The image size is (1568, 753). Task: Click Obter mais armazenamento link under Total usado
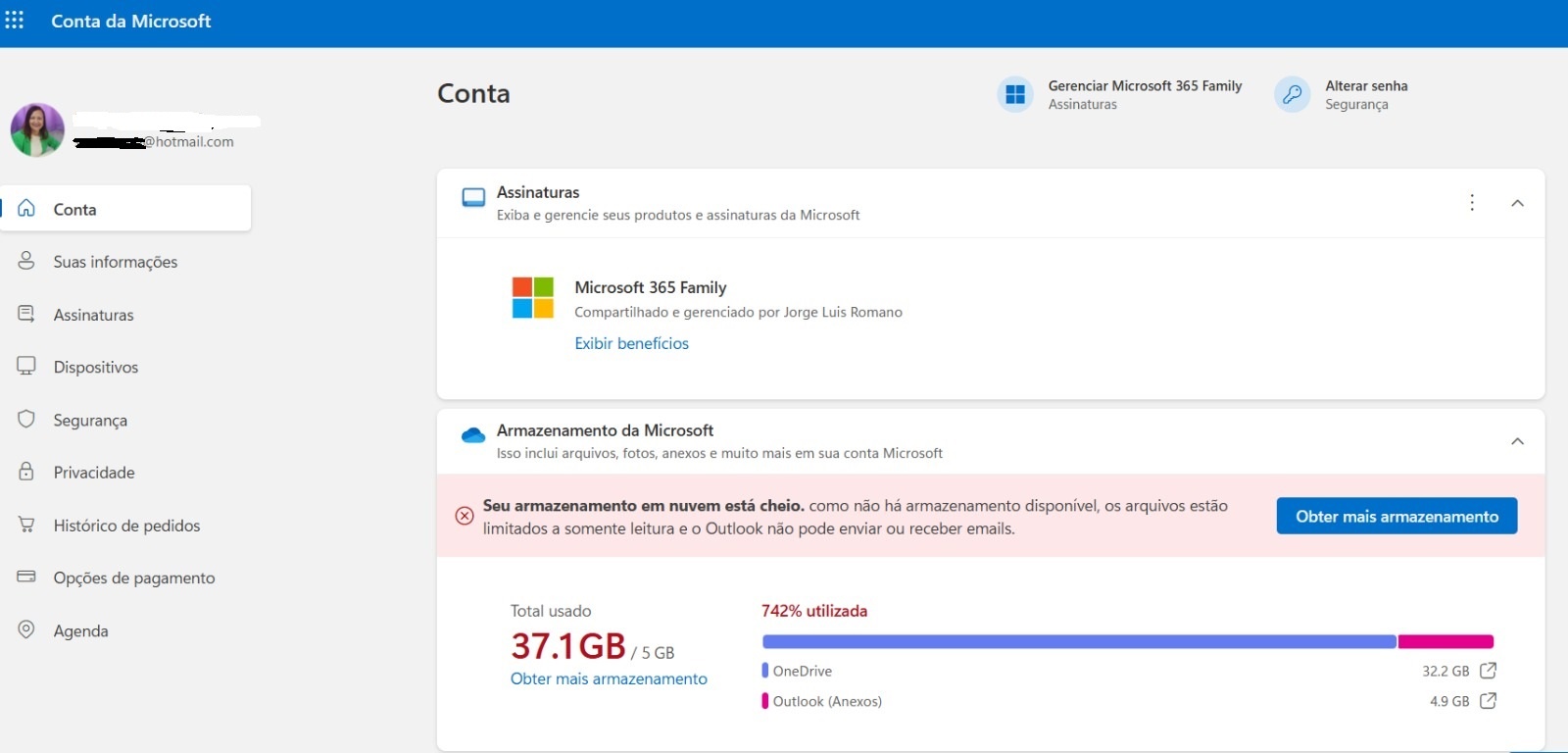pos(609,678)
